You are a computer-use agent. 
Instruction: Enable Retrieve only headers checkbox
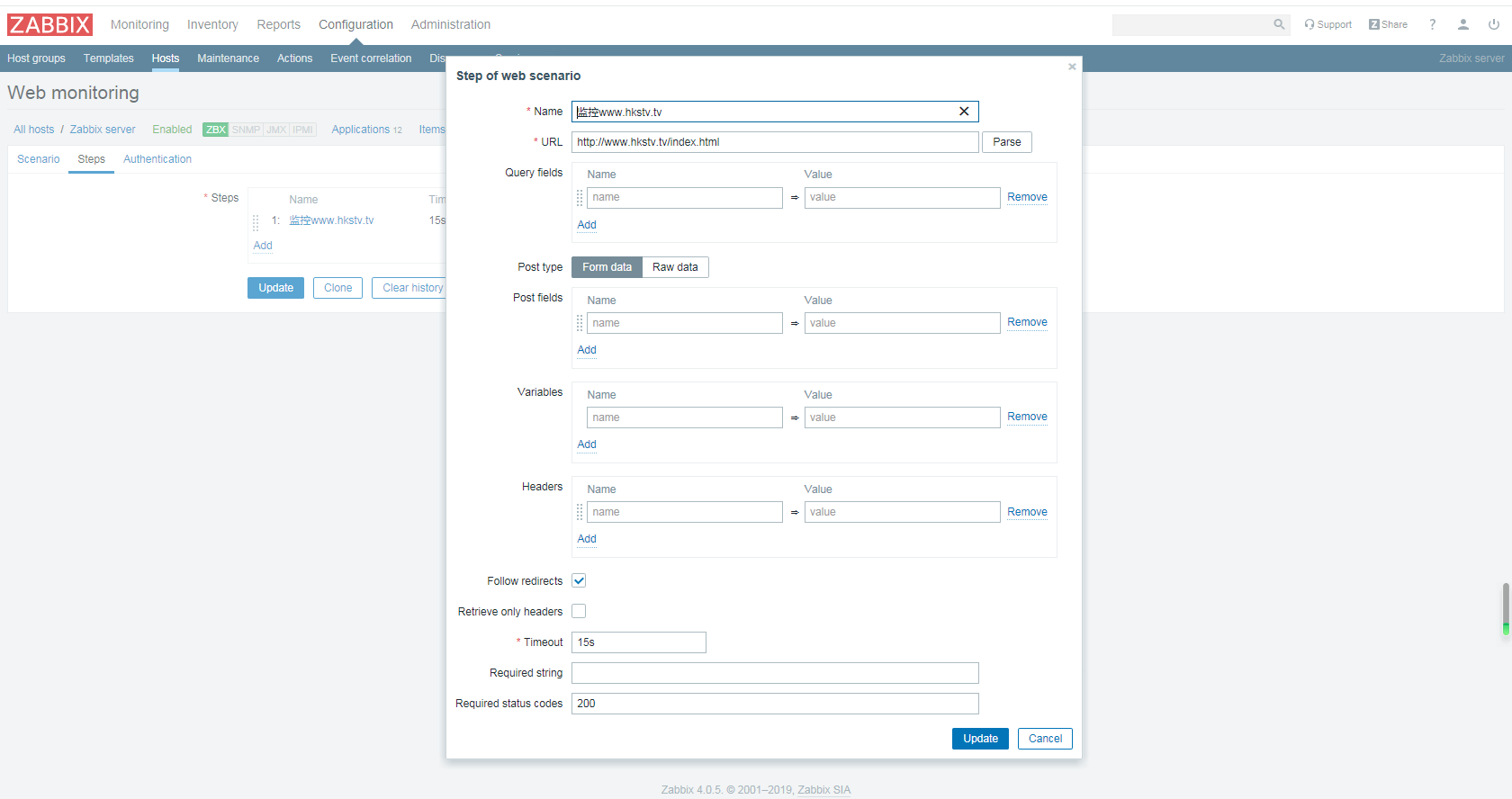pos(579,611)
